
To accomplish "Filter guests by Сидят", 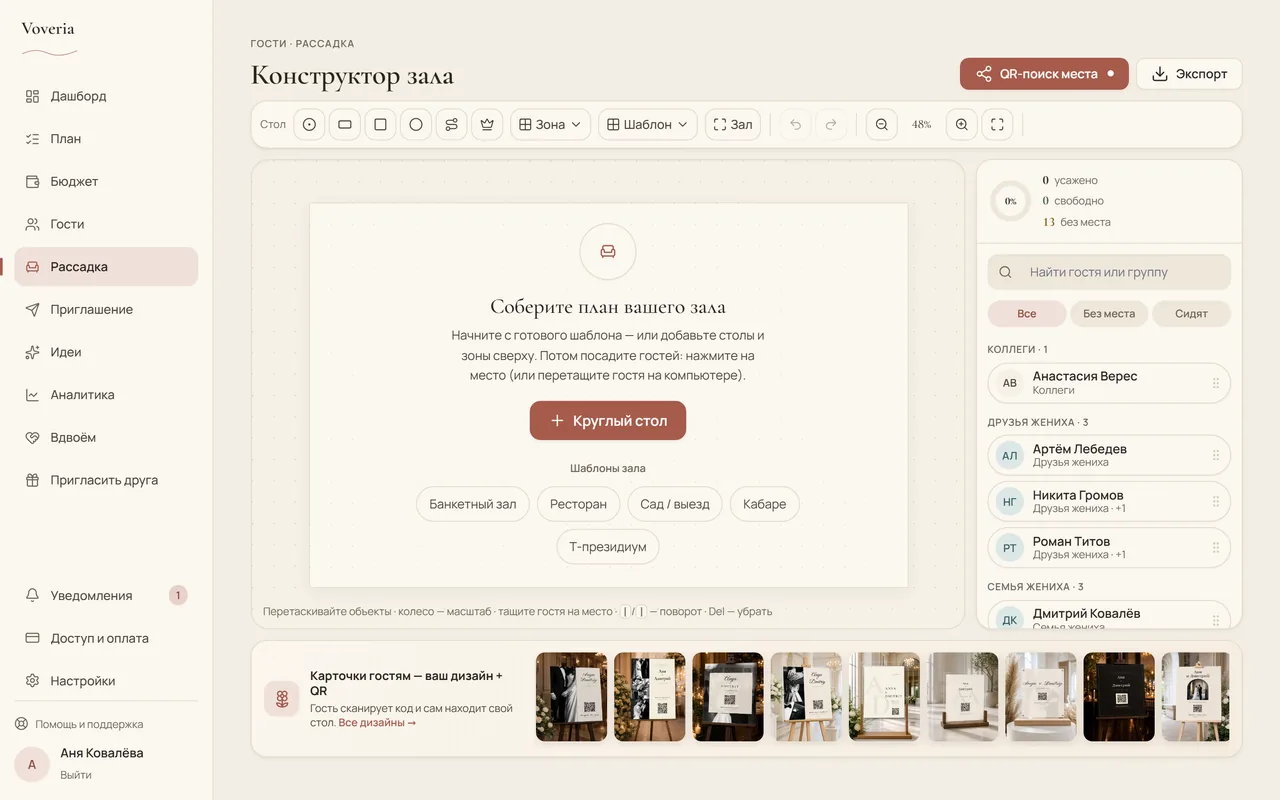I will (x=1192, y=314).
